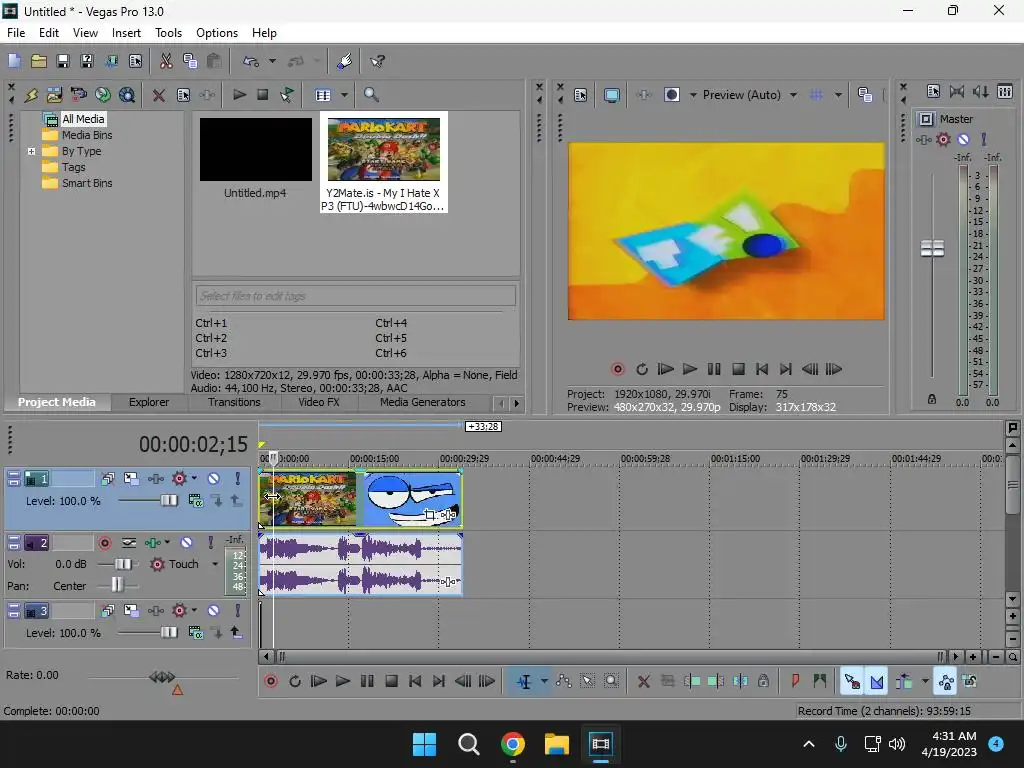Play the timeline from transport bar
The width and height of the screenshot is (1024, 768).
coord(342,682)
